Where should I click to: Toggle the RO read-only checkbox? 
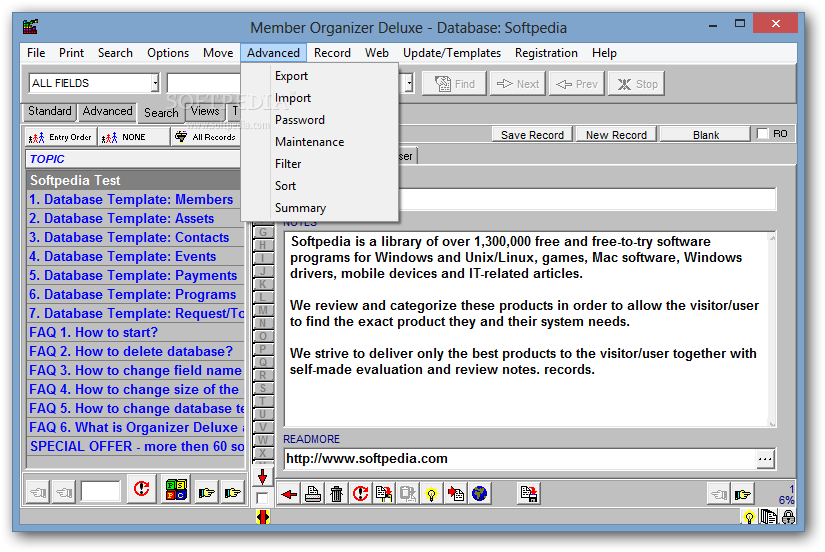763,134
